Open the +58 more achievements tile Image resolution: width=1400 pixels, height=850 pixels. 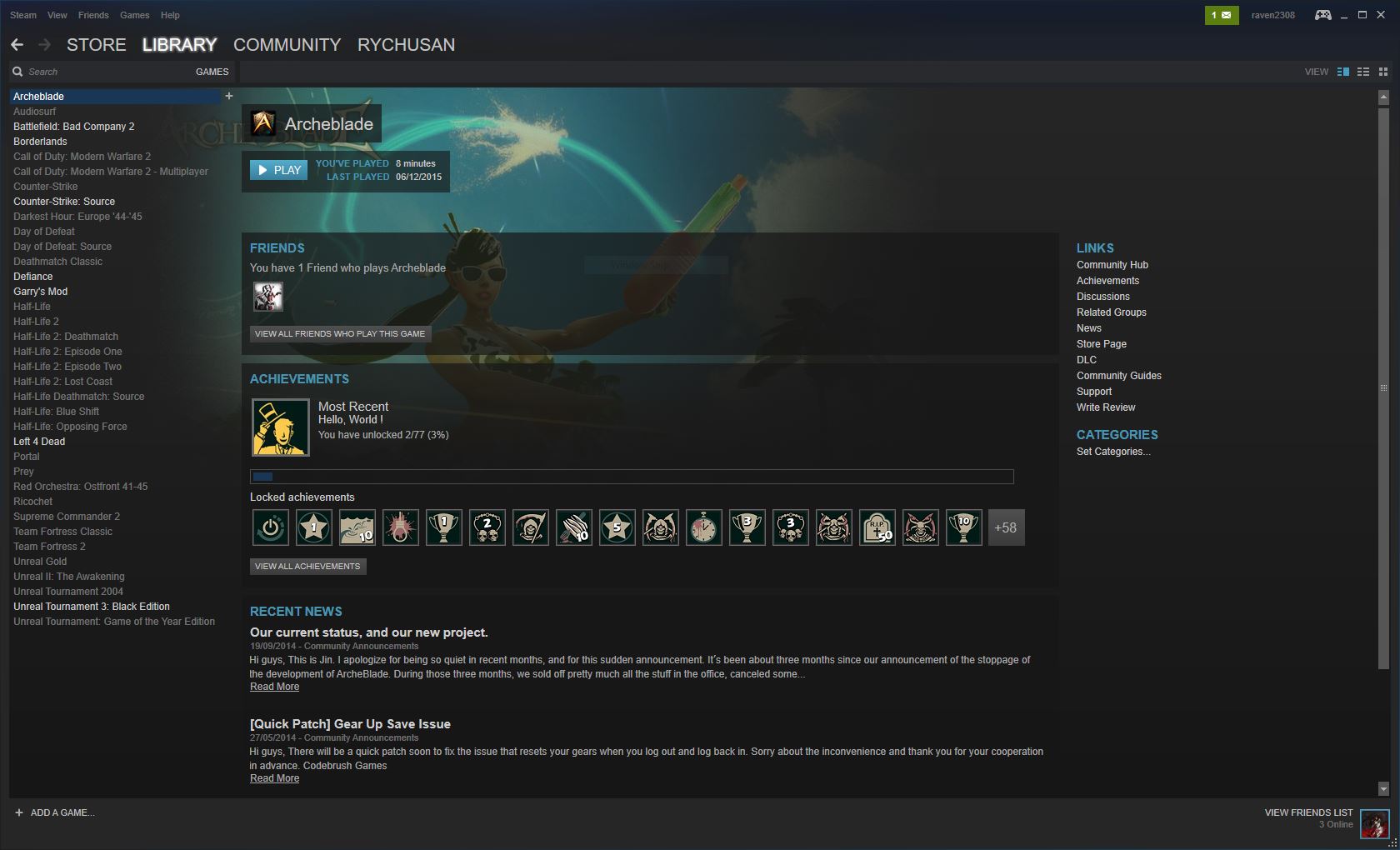1006,527
